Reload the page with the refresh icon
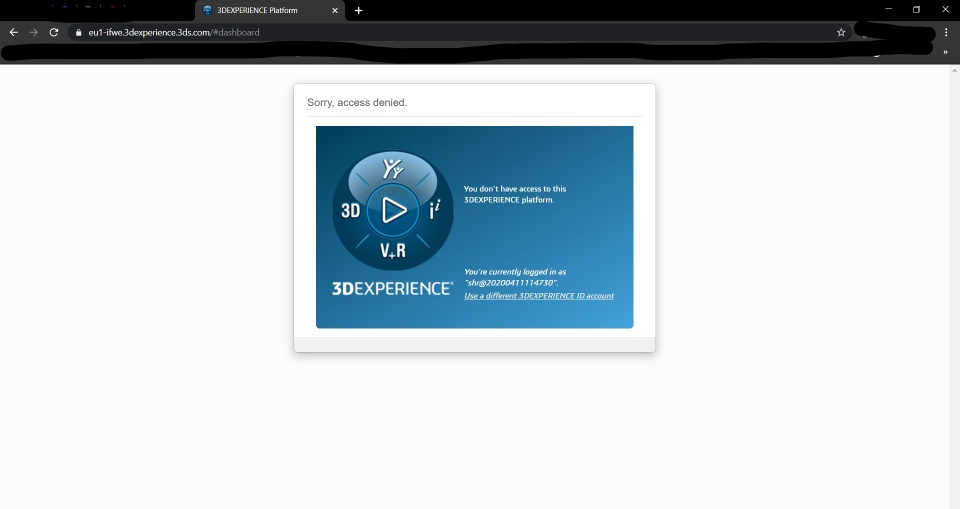This screenshot has width=960, height=509. 54,32
